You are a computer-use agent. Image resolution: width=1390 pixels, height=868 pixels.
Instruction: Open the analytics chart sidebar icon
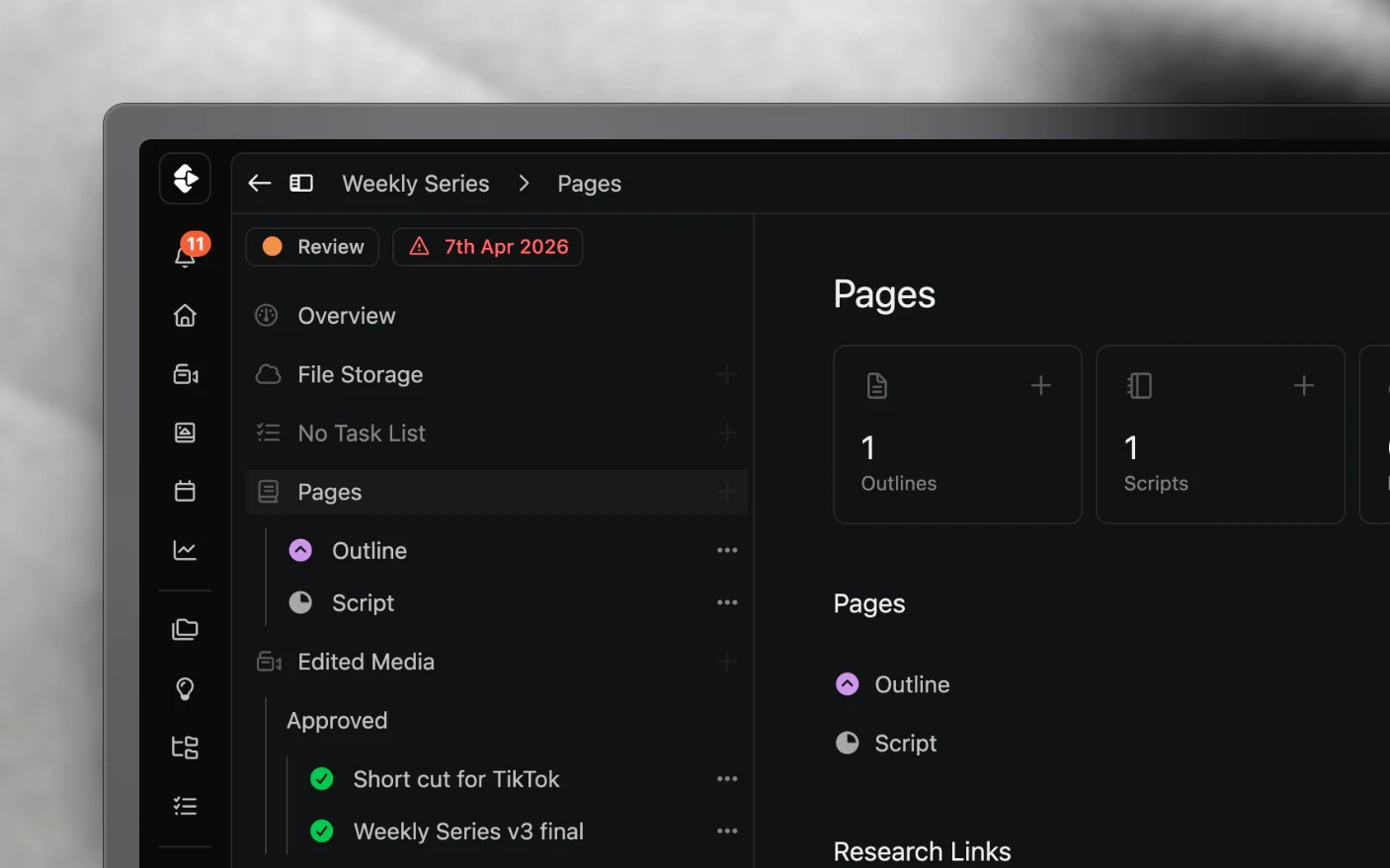(185, 550)
